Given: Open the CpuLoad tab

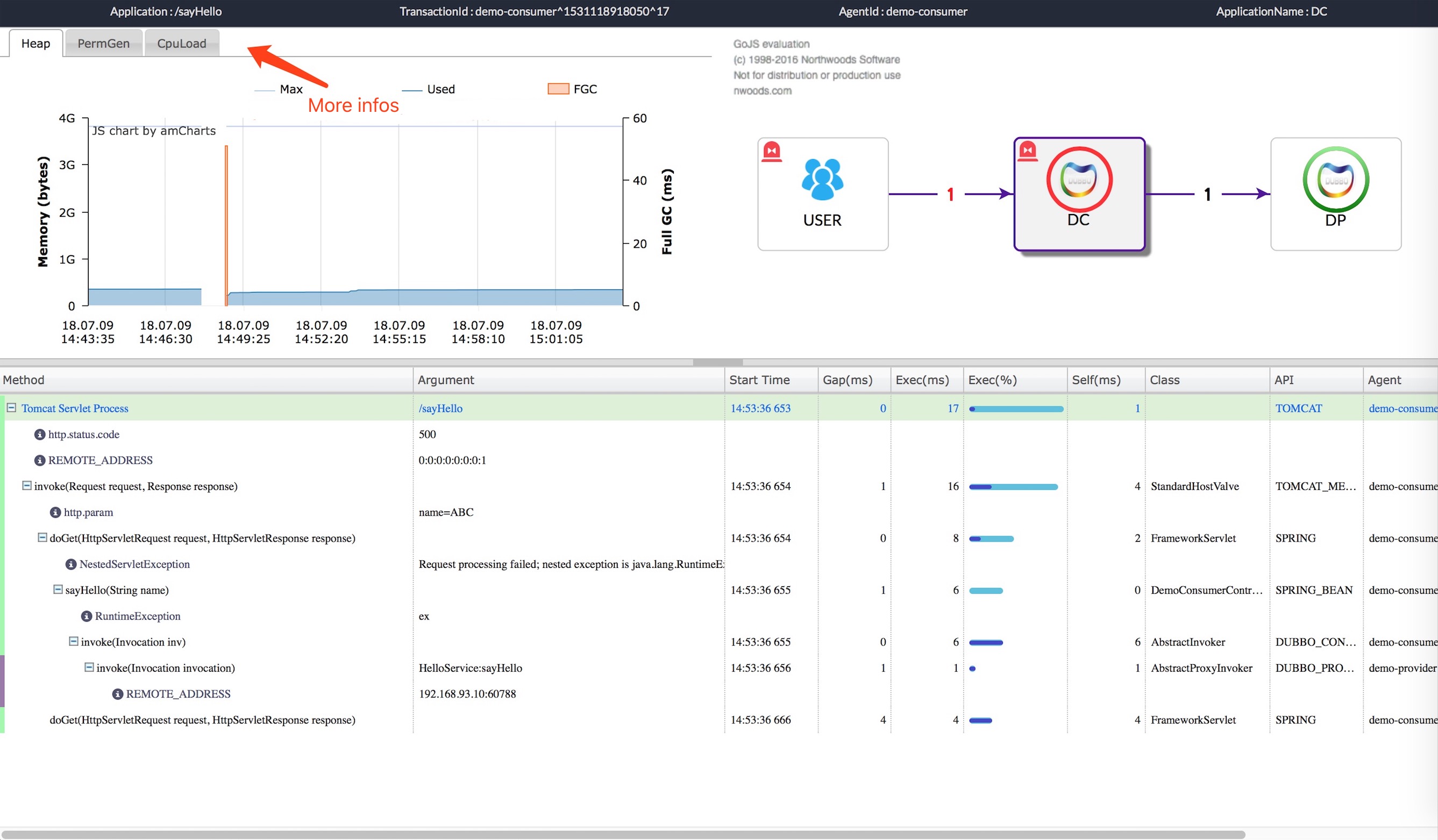Looking at the screenshot, I should point(181,44).
